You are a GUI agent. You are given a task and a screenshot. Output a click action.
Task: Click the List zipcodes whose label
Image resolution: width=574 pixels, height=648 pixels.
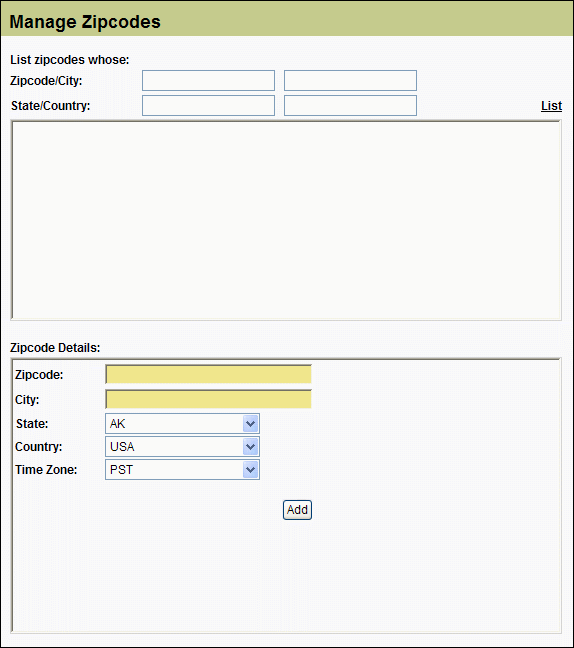(69, 60)
